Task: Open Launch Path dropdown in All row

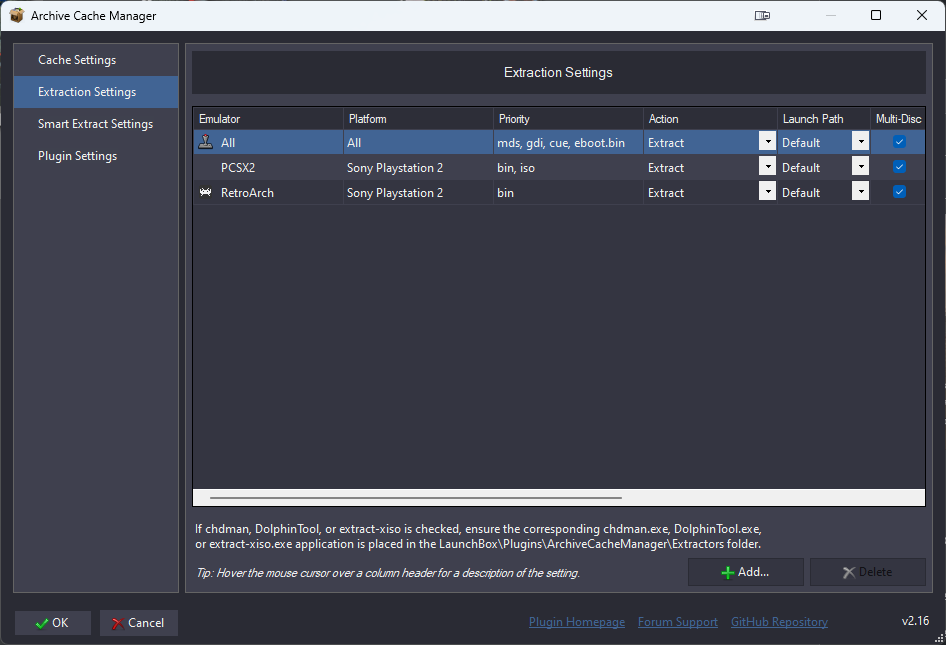Action: pyautogui.click(x=860, y=142)
